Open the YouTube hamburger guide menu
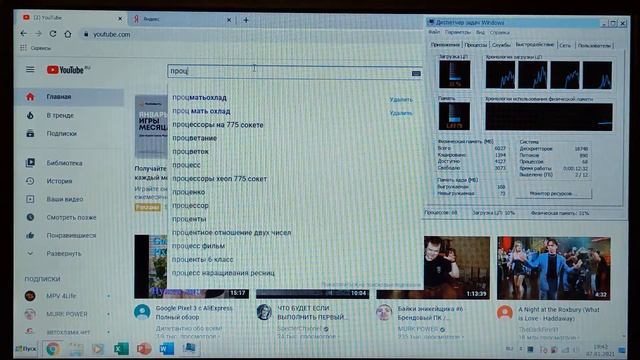Viewport: 640px width, 360px height. 30,69
